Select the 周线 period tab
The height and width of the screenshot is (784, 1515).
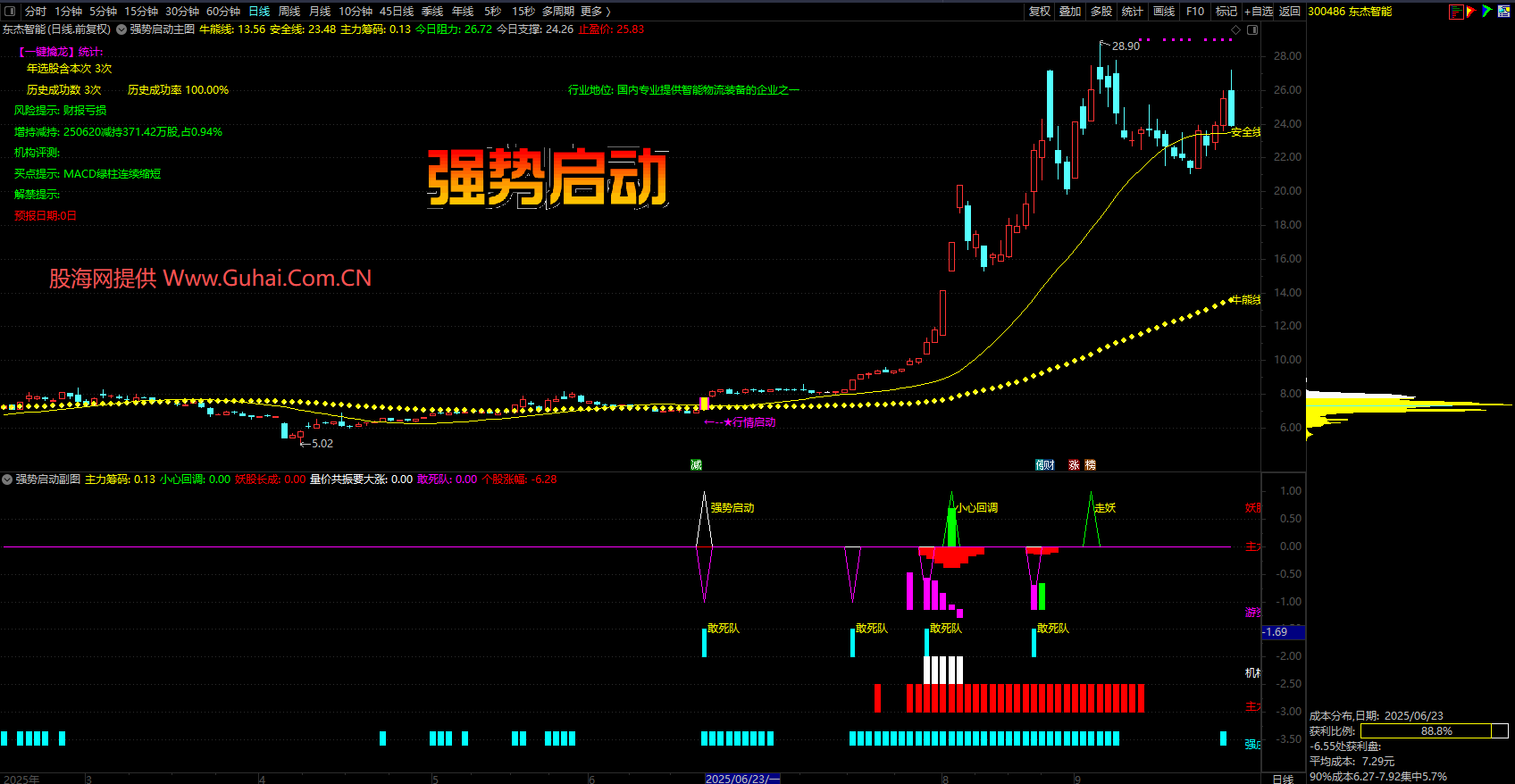tap(289, 11)
